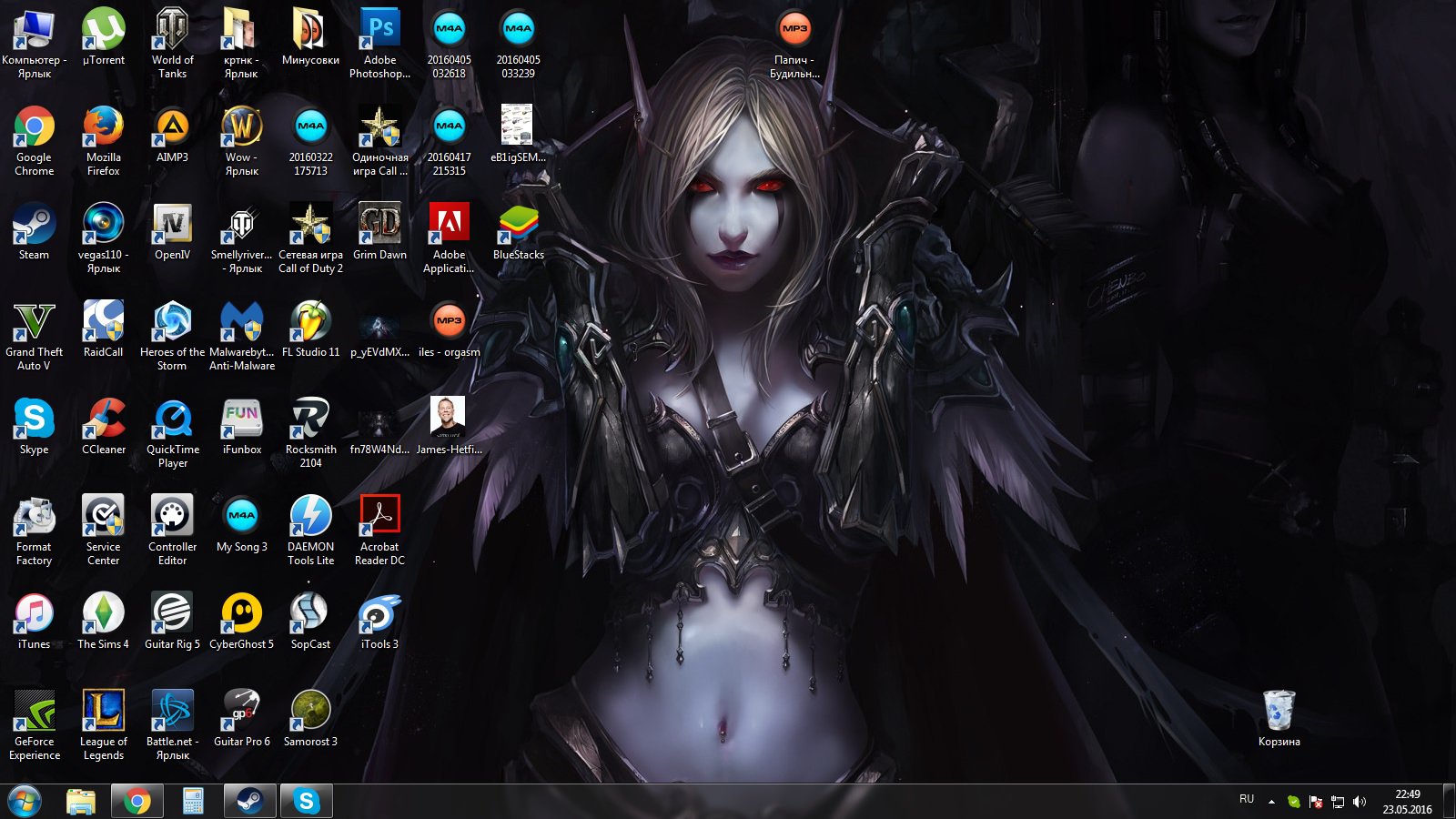Select the iFunbox icon
Image resolution: width=1456 pixels, height=819 pixels.
[x=241, y=419]
